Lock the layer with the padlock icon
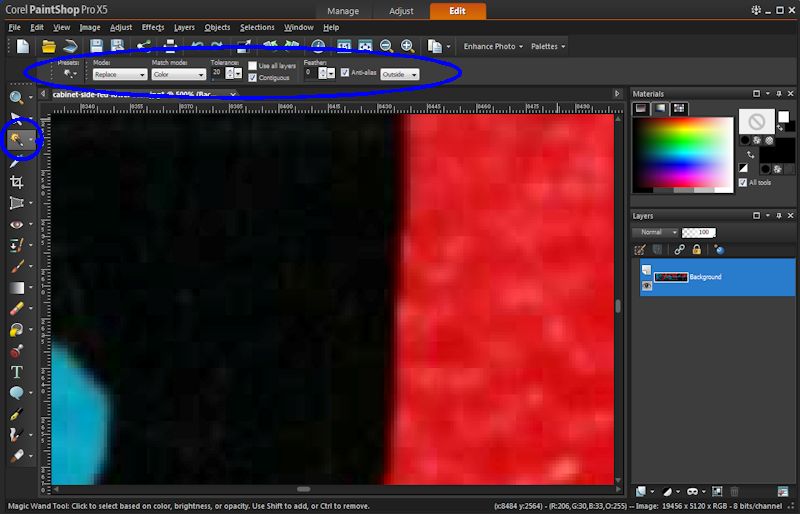The height and width of the screenshot is (514, 800). click(x=696, y=250)
